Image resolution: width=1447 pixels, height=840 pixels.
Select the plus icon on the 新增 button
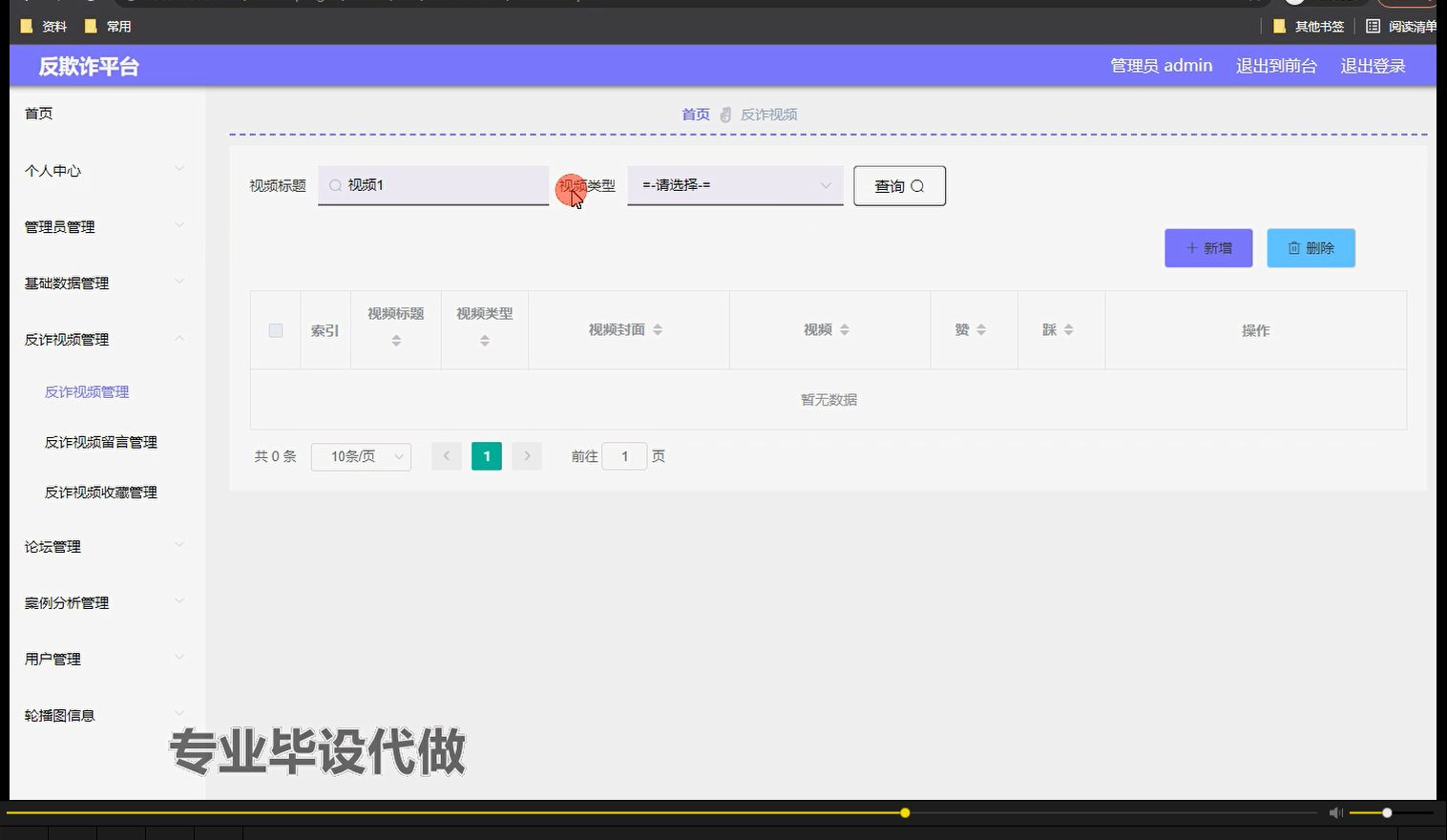tap(1191, 247)
